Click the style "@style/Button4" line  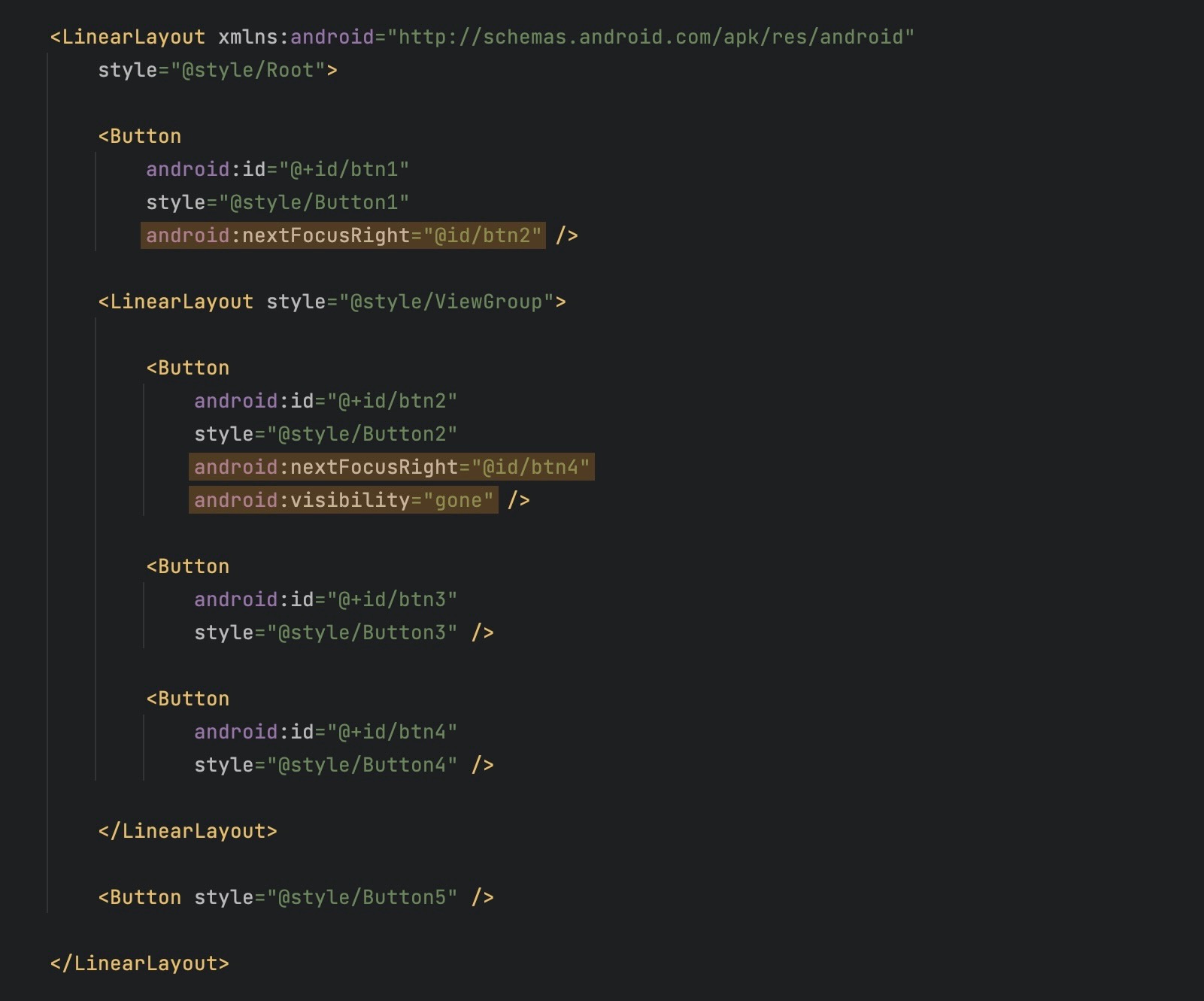(x=344, y=765)
